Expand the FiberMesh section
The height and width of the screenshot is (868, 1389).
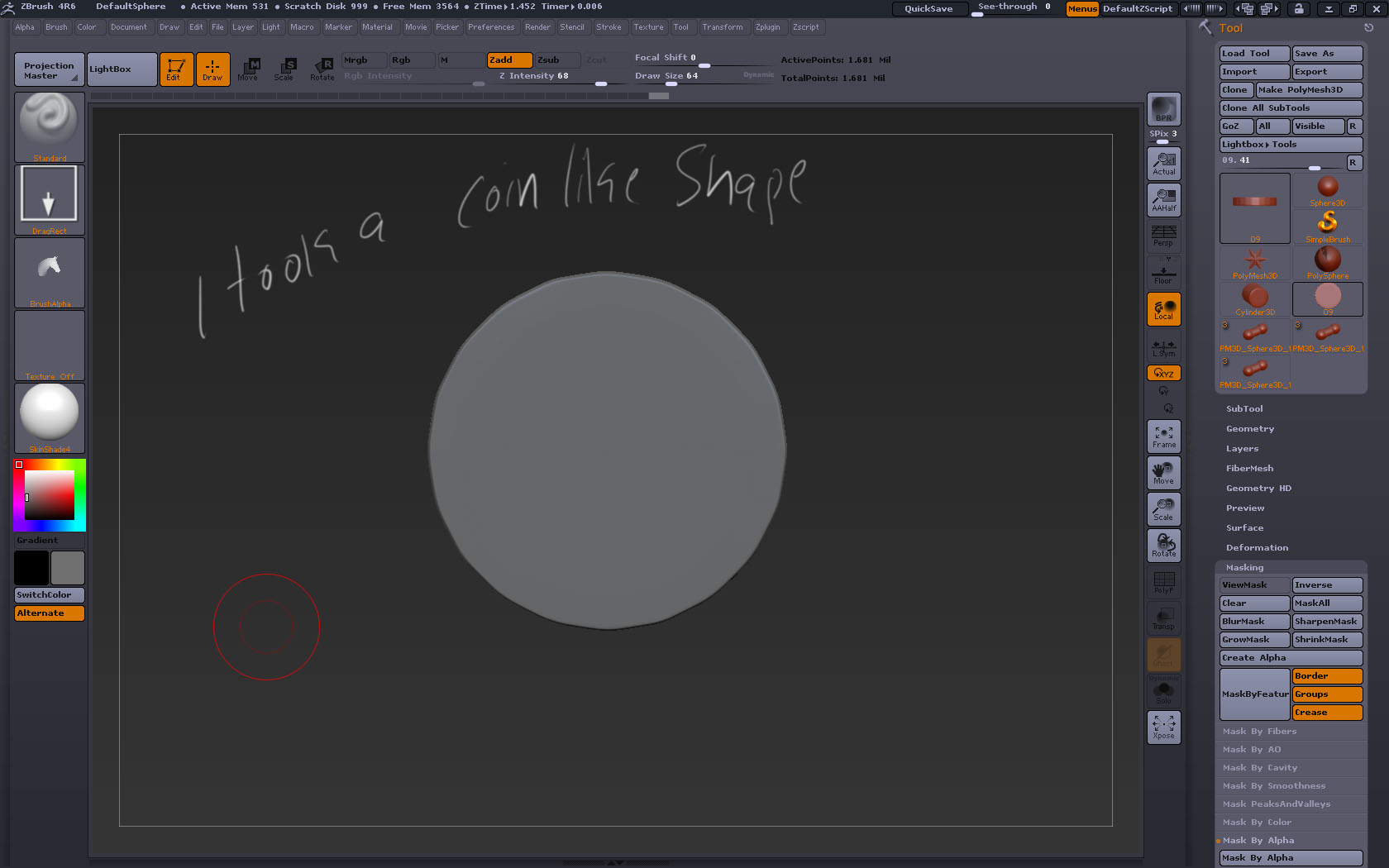(x=1249, y=469)
